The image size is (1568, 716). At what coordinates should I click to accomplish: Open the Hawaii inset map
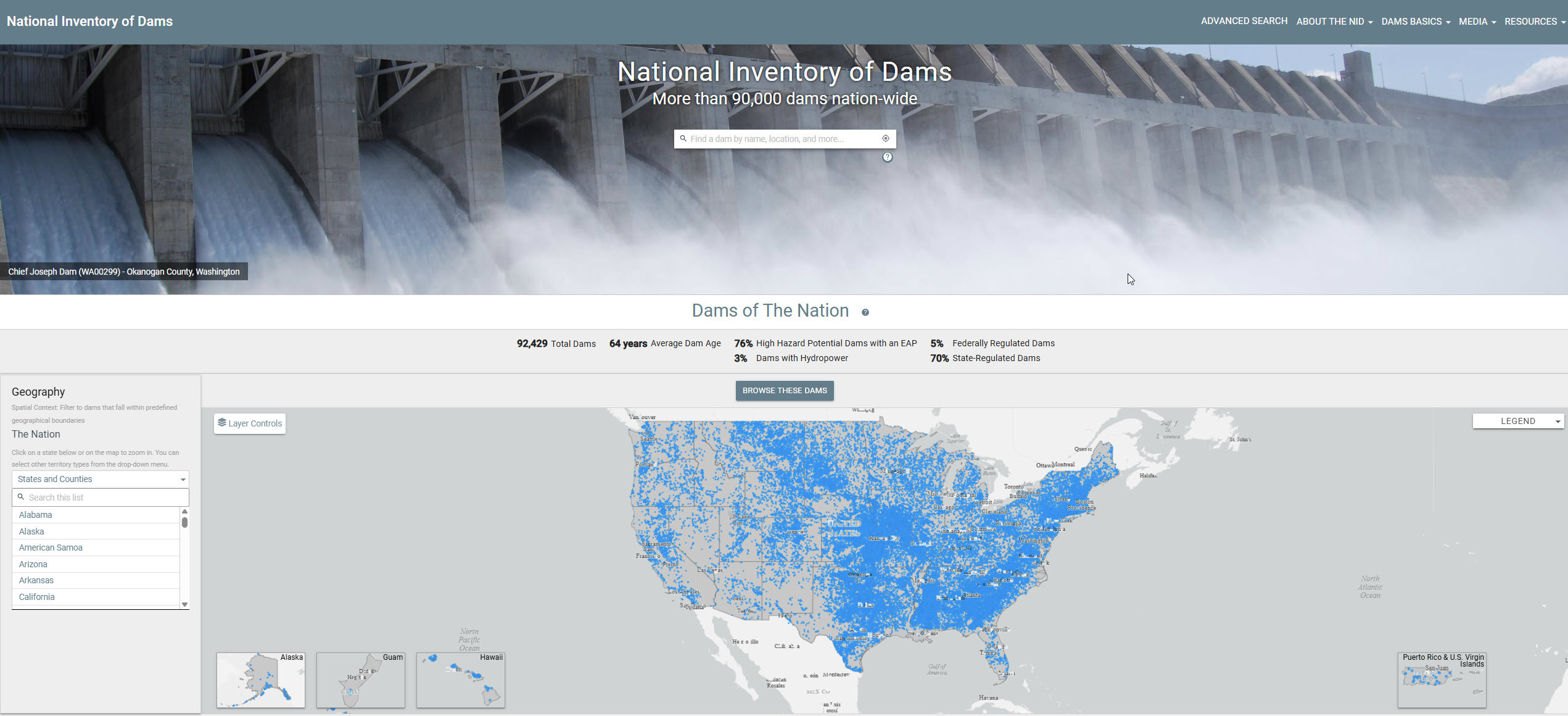pyautogui.click(x=461, y=680)
